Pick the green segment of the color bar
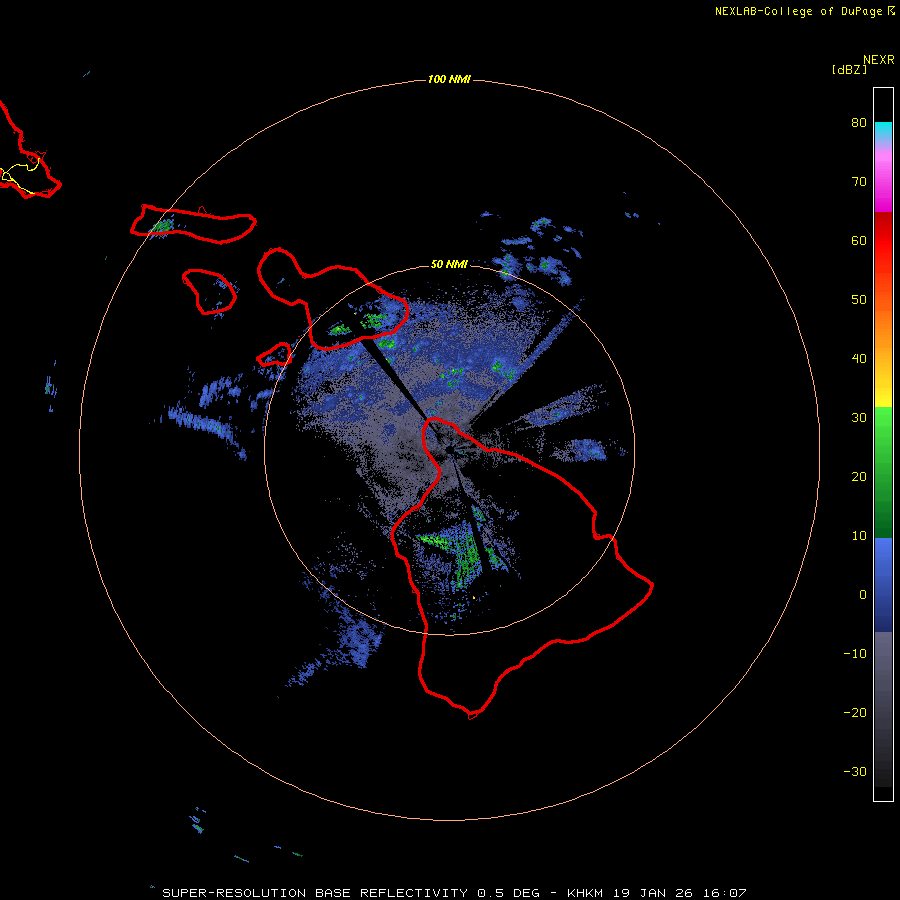Screen dimensions: 900x900 point(883,472)
